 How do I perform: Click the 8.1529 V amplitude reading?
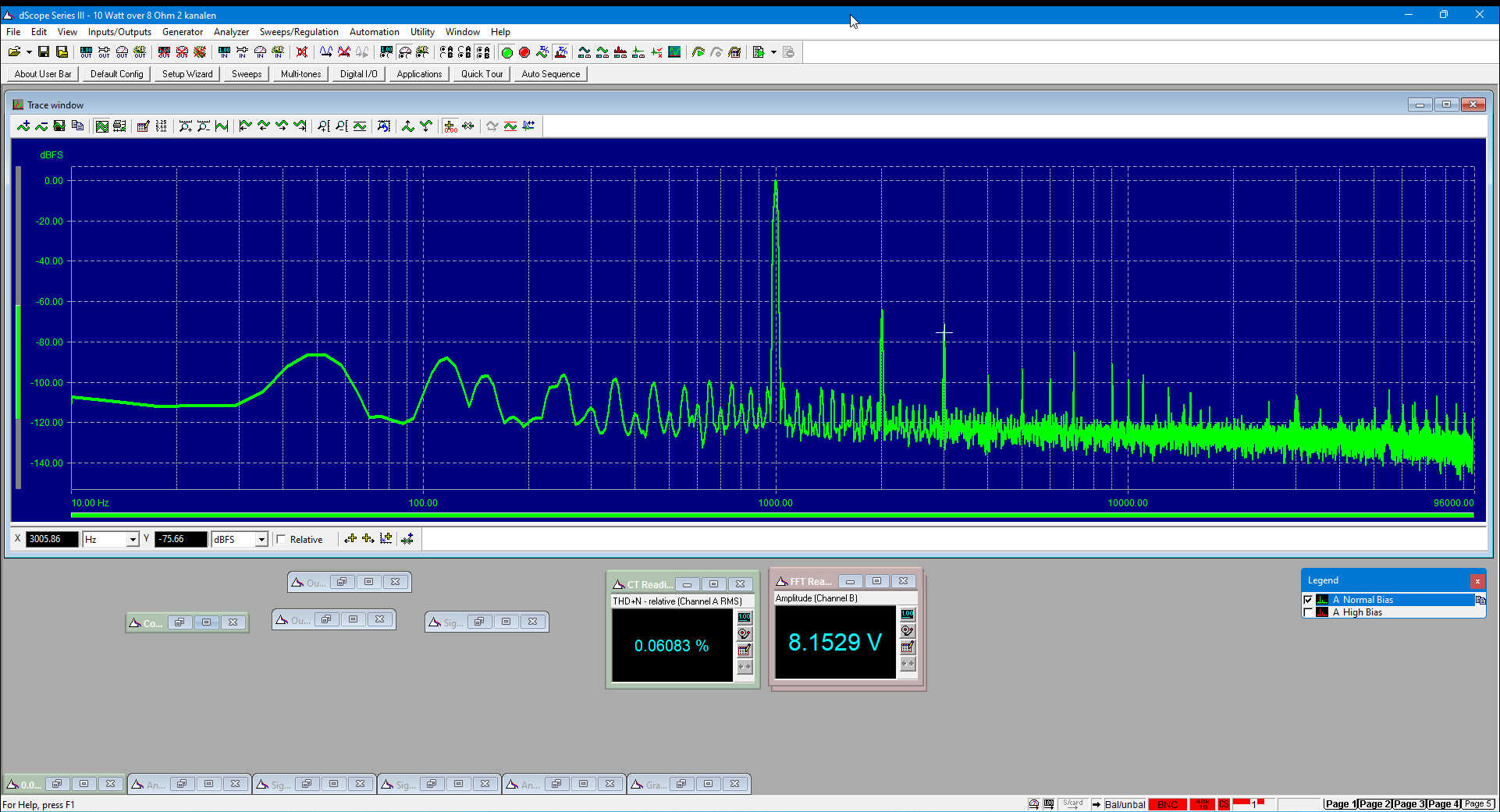pos(834,642)
